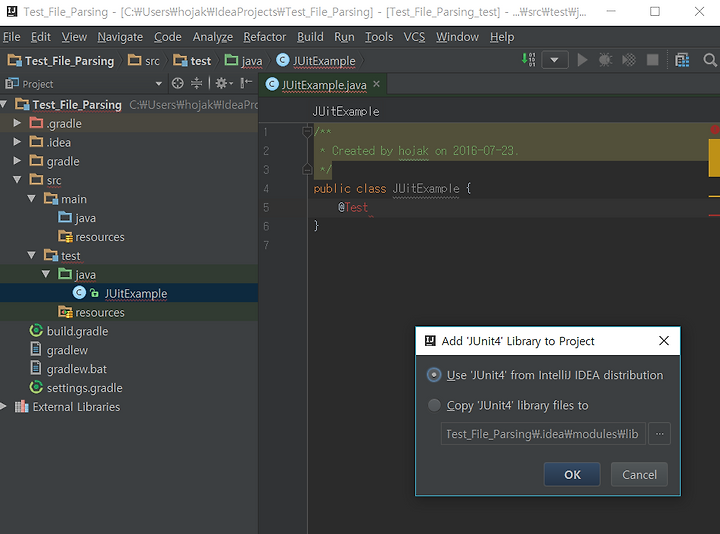Open the Navigate menu

(120, 37)
